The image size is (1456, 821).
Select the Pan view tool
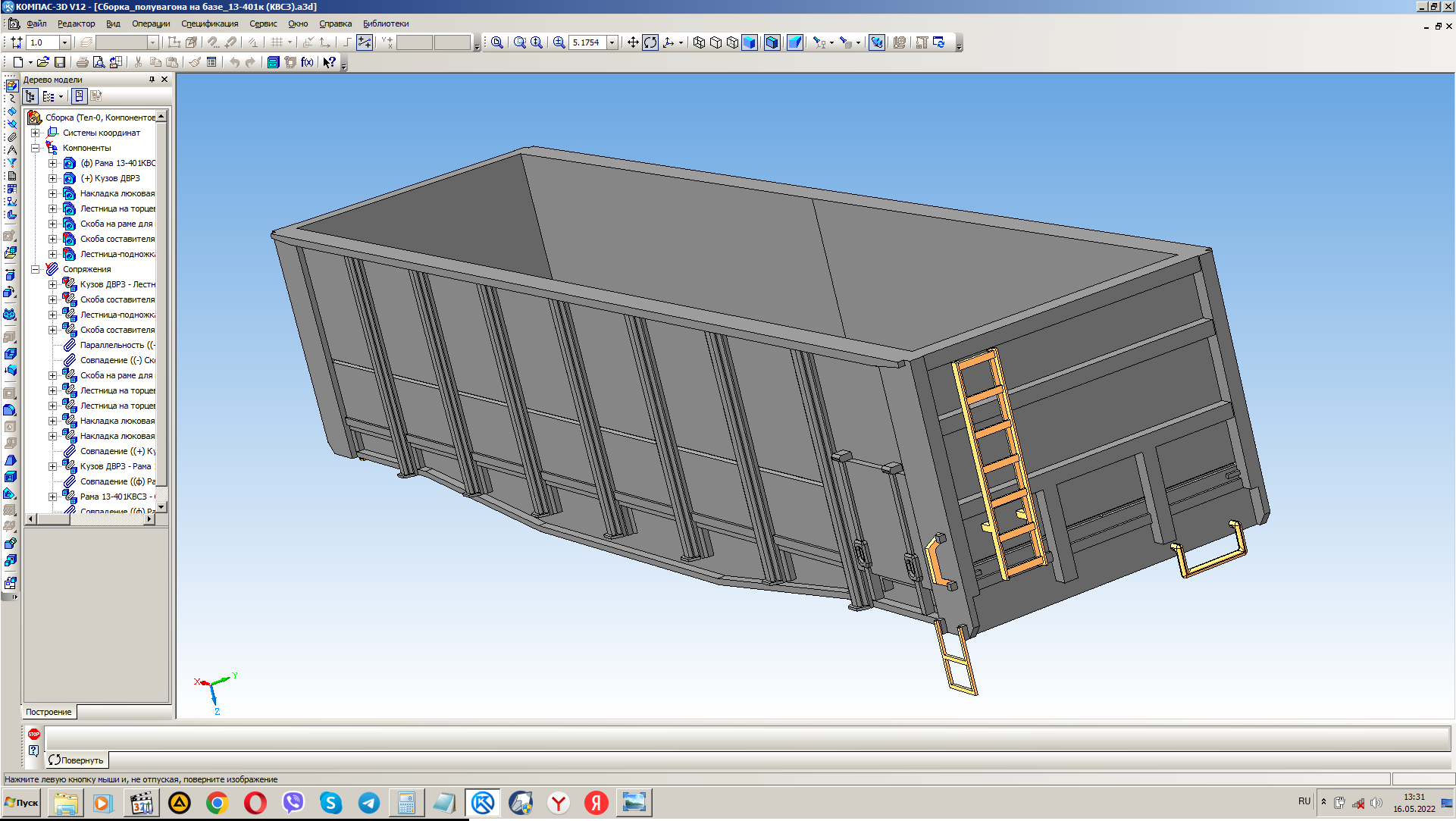click(633, 42)
